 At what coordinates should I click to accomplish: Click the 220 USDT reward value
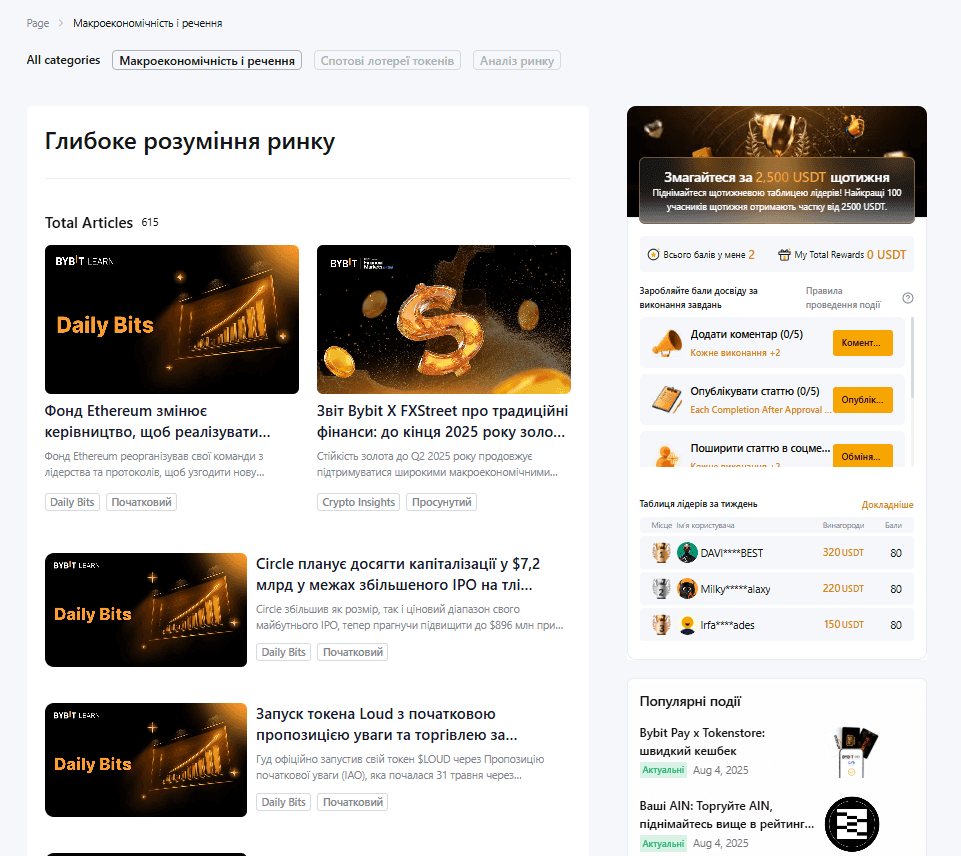843,589
